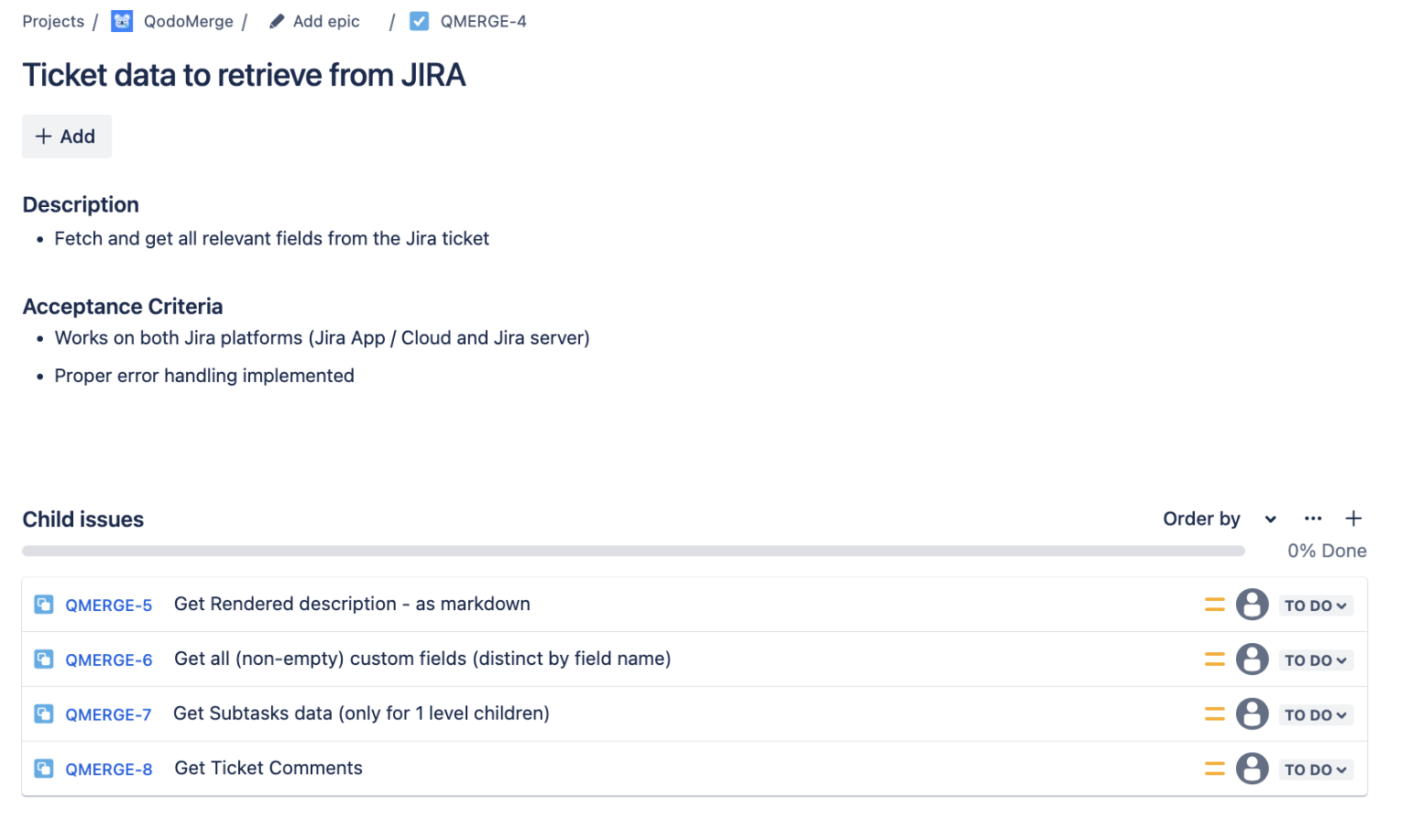Open the Order by dropdown for child issues
The image size is (1401, 840).
click(1270, 518)
